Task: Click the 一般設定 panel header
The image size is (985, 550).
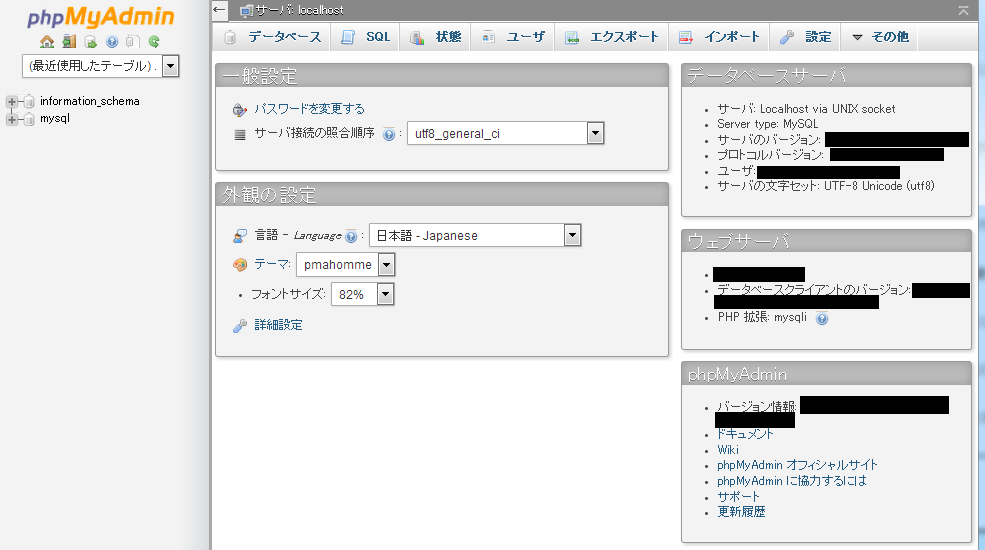Action: point(442,76)
